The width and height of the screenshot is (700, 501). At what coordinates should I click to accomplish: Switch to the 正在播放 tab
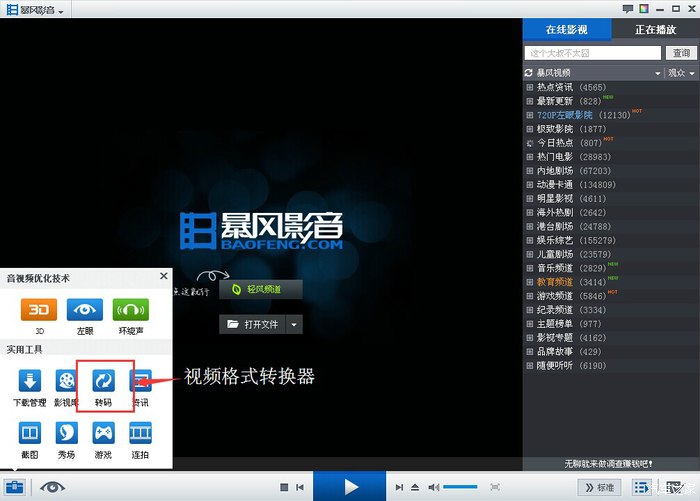(x=655, y=29)
